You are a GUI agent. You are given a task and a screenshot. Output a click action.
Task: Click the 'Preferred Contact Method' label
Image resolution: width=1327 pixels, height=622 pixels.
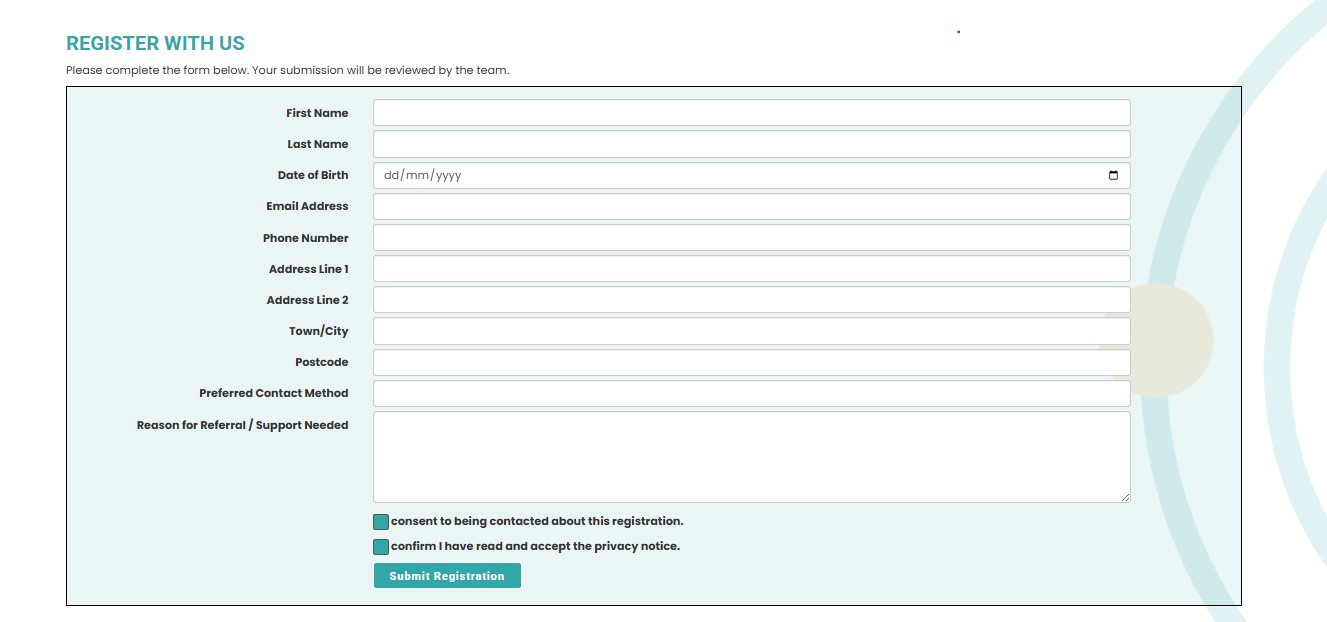[x=274, y=393]
